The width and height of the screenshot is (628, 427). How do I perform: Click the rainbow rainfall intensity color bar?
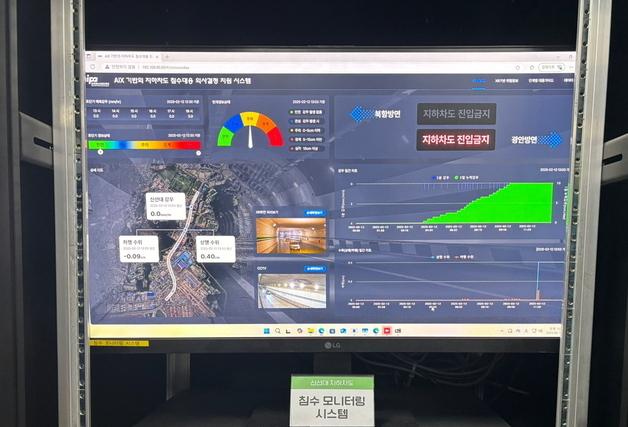(147, 144)
